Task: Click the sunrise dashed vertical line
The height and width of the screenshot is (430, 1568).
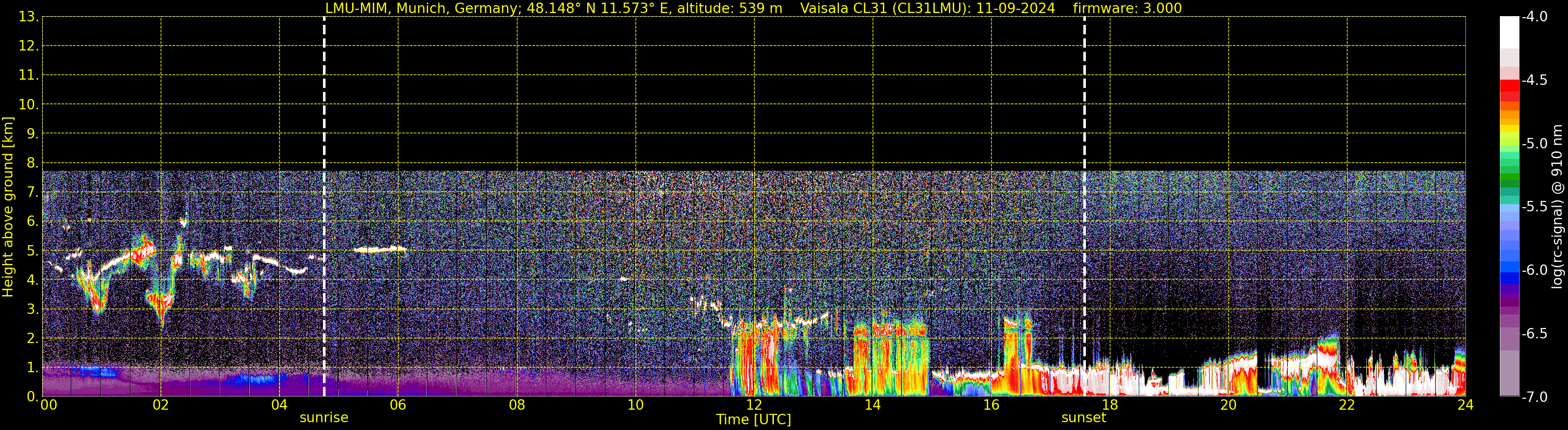Action: 324,183
